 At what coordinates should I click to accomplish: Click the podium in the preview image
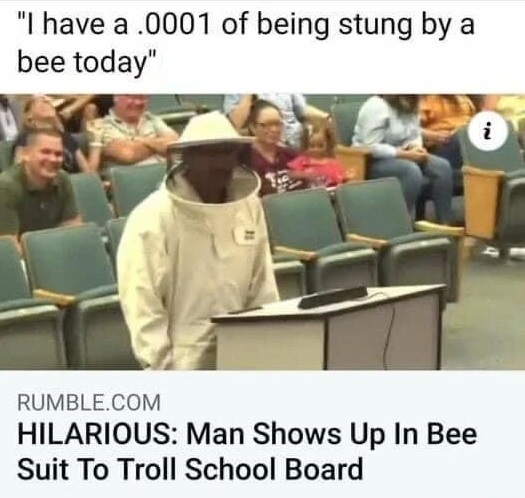click(329, 328)
